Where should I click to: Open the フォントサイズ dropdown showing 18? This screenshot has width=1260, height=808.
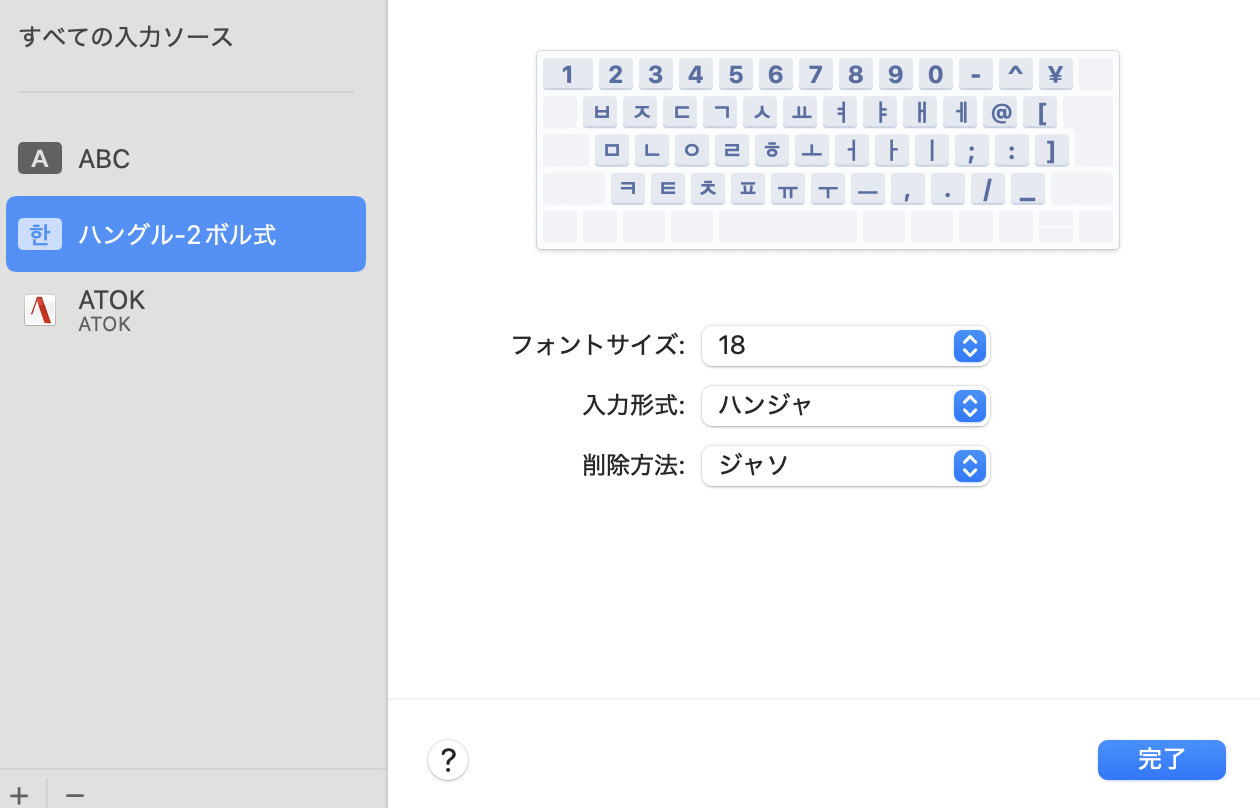(846, 346)
